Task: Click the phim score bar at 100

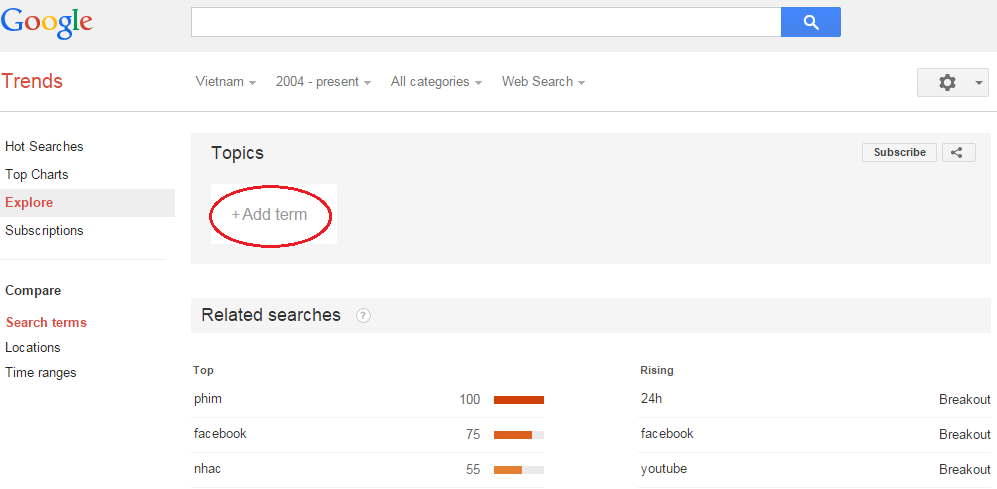Action: click(519, 400)
